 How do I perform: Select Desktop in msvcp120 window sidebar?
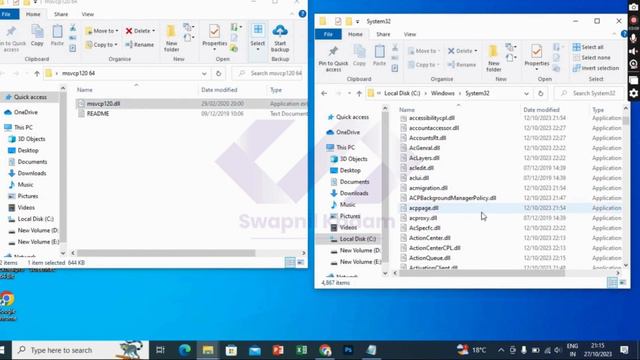pyautogui.click(x=28, y=150)
